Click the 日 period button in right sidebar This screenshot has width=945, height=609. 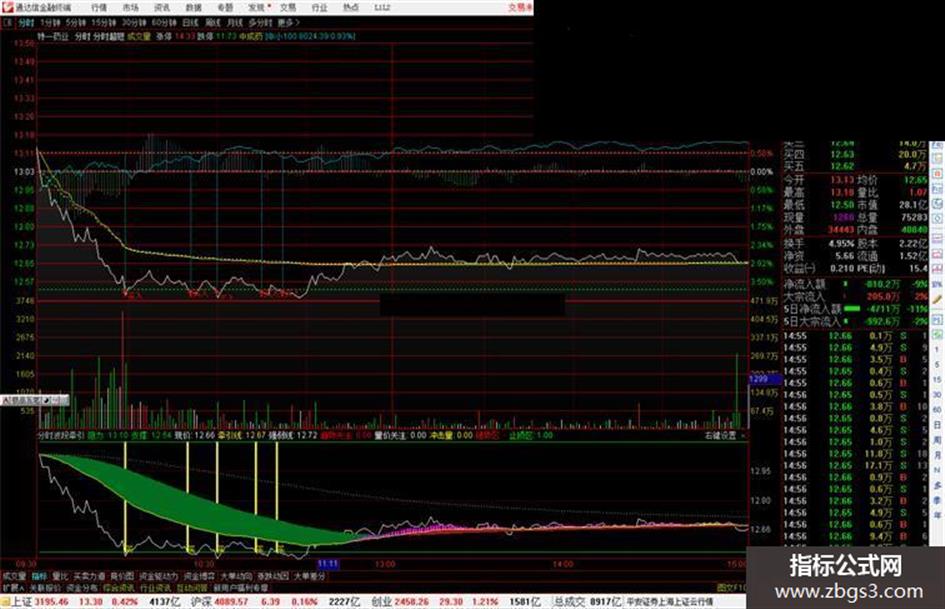937,426
